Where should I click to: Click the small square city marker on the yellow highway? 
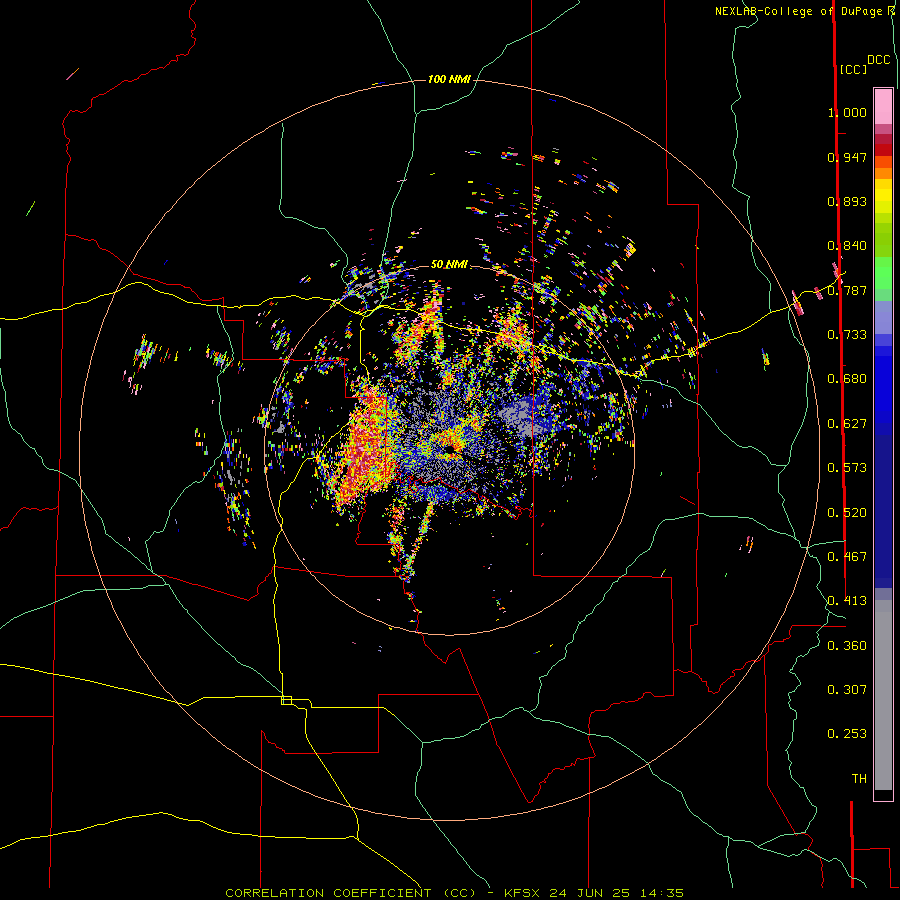coord(286,700)
